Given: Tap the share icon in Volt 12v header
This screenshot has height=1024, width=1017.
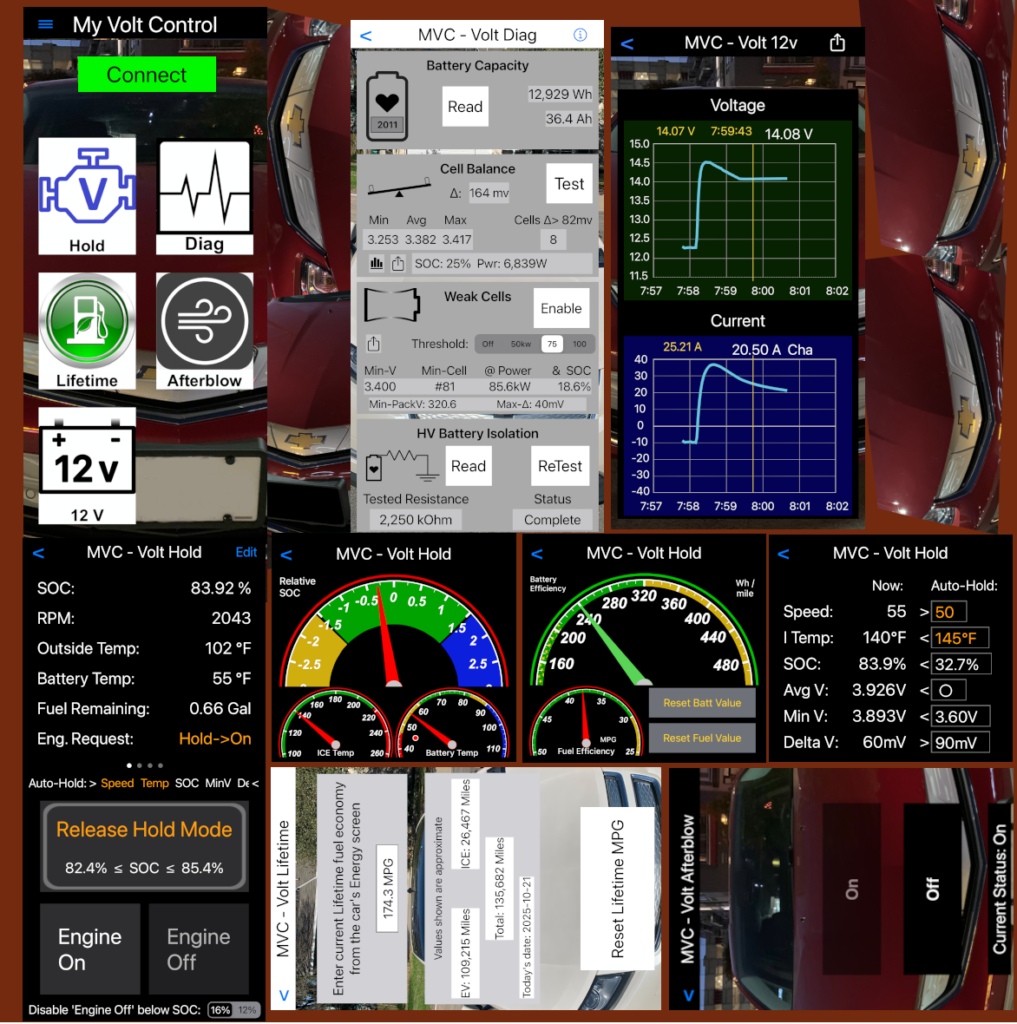Looking at the screenshot, I should [838, 43].
